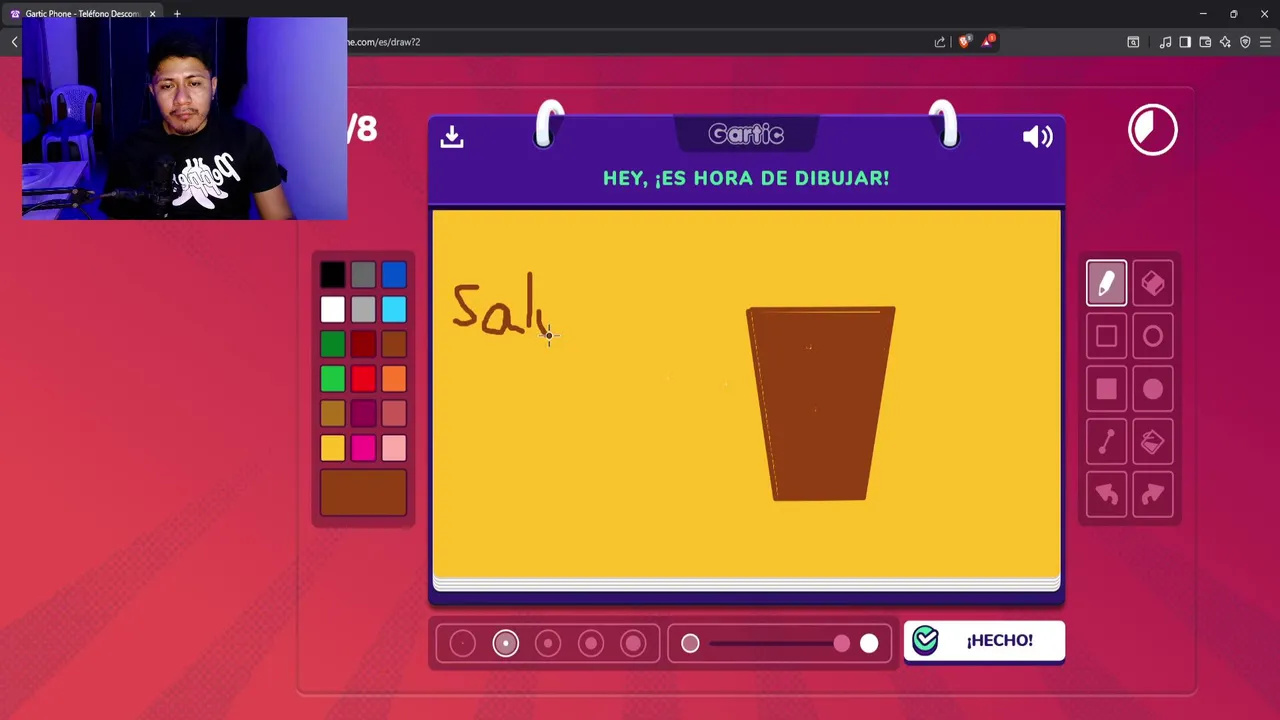Choose the fourth brush size

(x=591, y=644)
